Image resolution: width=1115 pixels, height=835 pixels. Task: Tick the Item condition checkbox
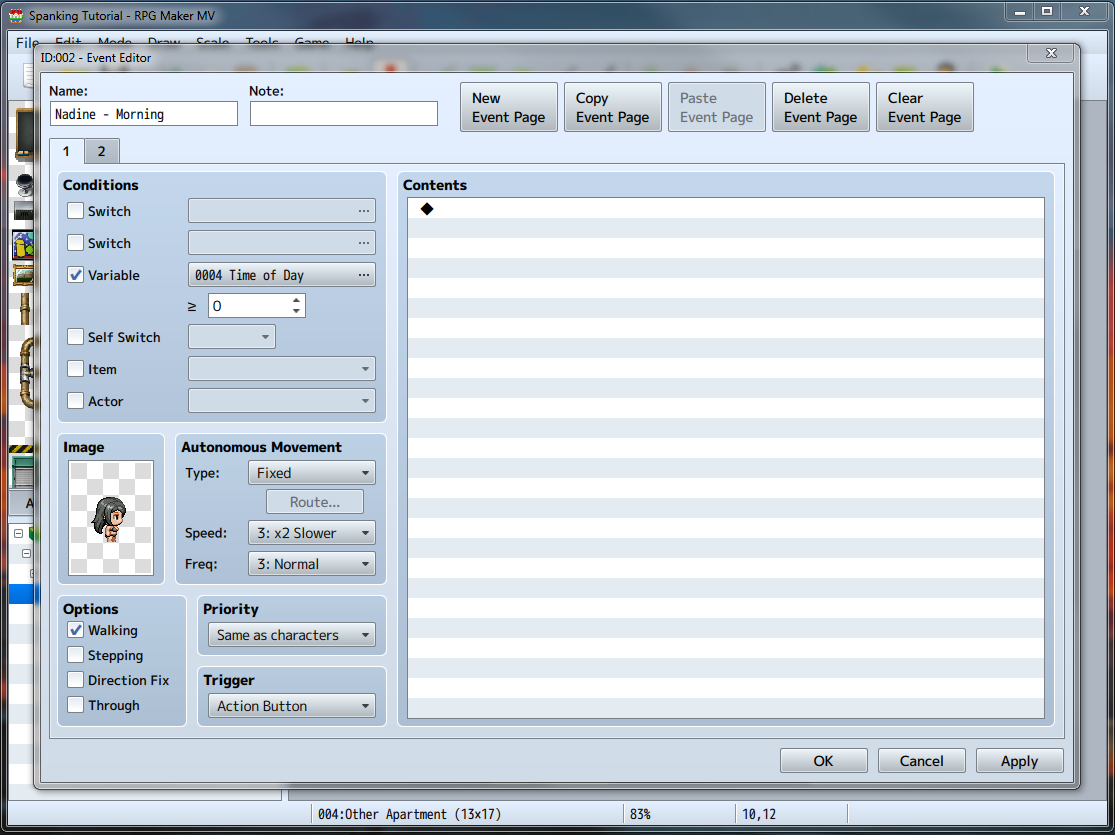coord(75,368)
